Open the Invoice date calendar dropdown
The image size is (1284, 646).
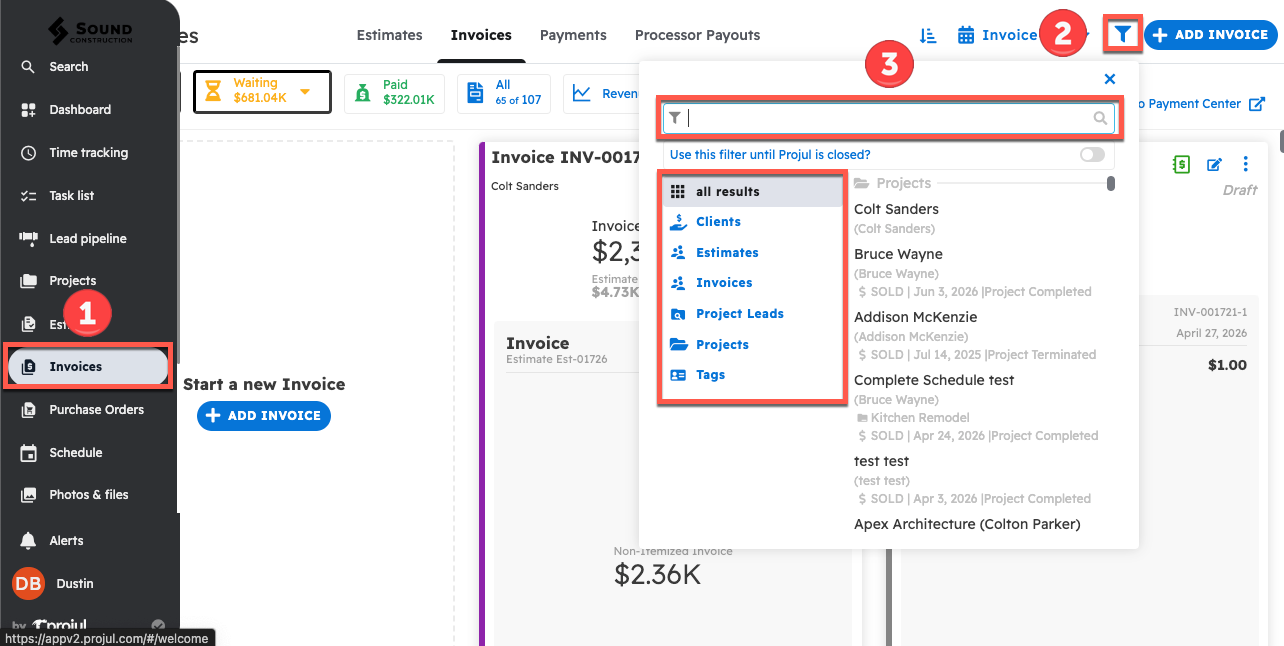(x=998, y=35)
